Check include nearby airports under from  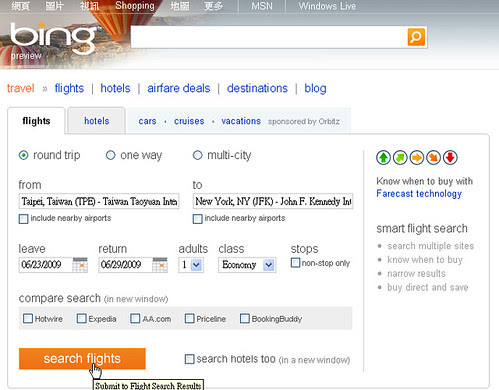coord(23,219)
